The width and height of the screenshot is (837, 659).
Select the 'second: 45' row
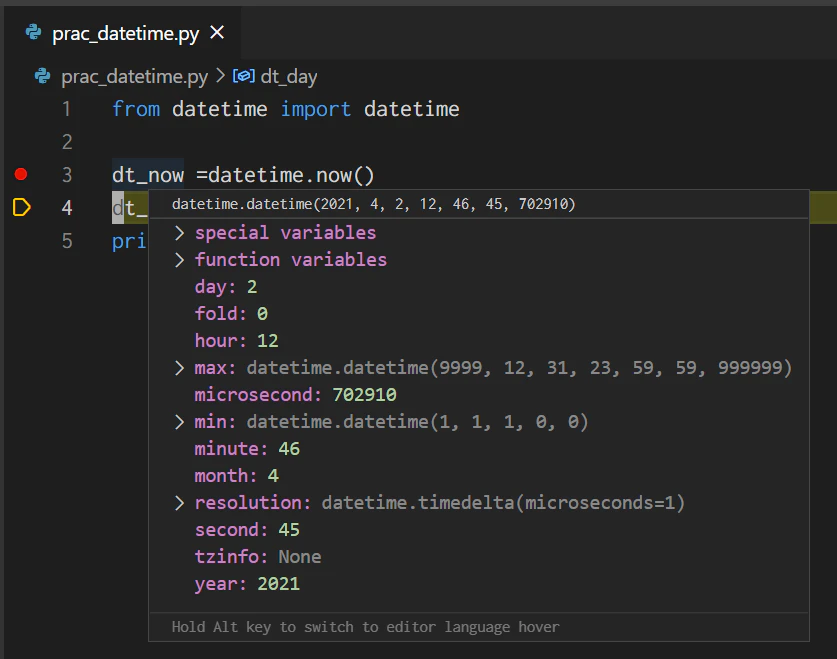(479, 530)
